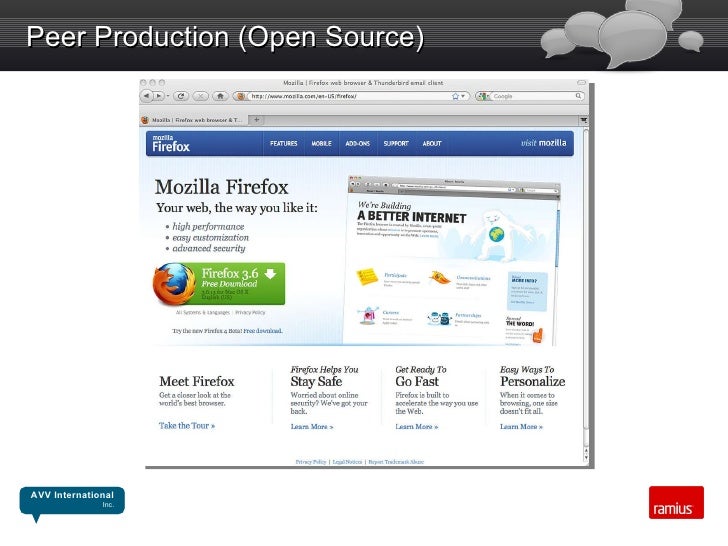728x546 pixels.
Task: Open the SUPPORT nav item
Action: tap(396, 143)
